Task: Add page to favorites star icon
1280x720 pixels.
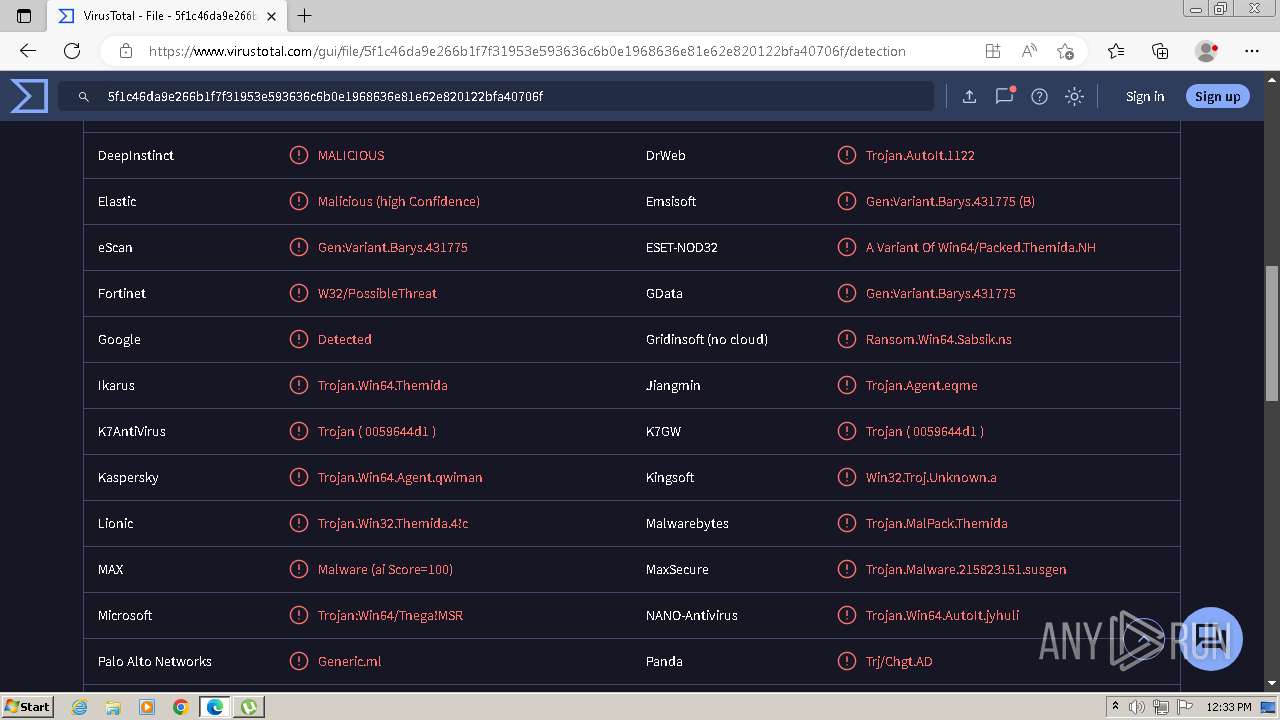Action: click(1065, 51)
